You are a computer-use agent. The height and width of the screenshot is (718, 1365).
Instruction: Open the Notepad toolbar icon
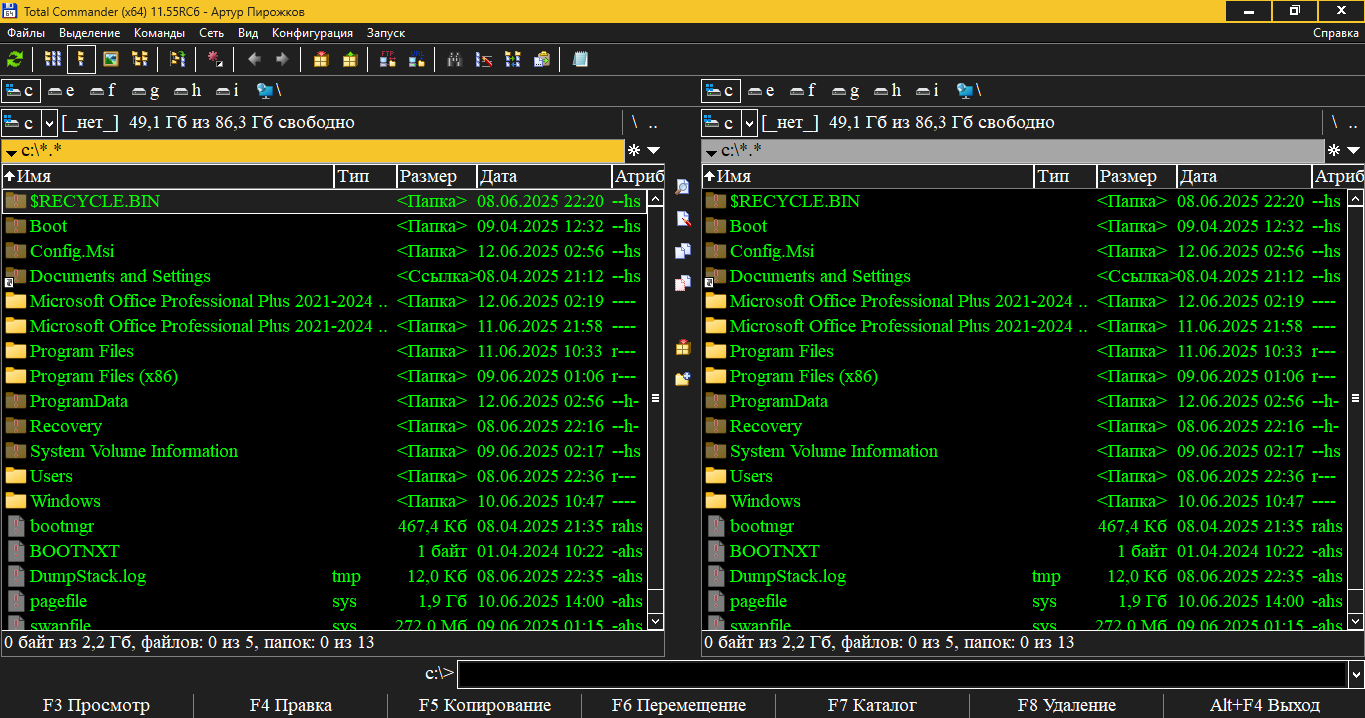click(579, 59)
